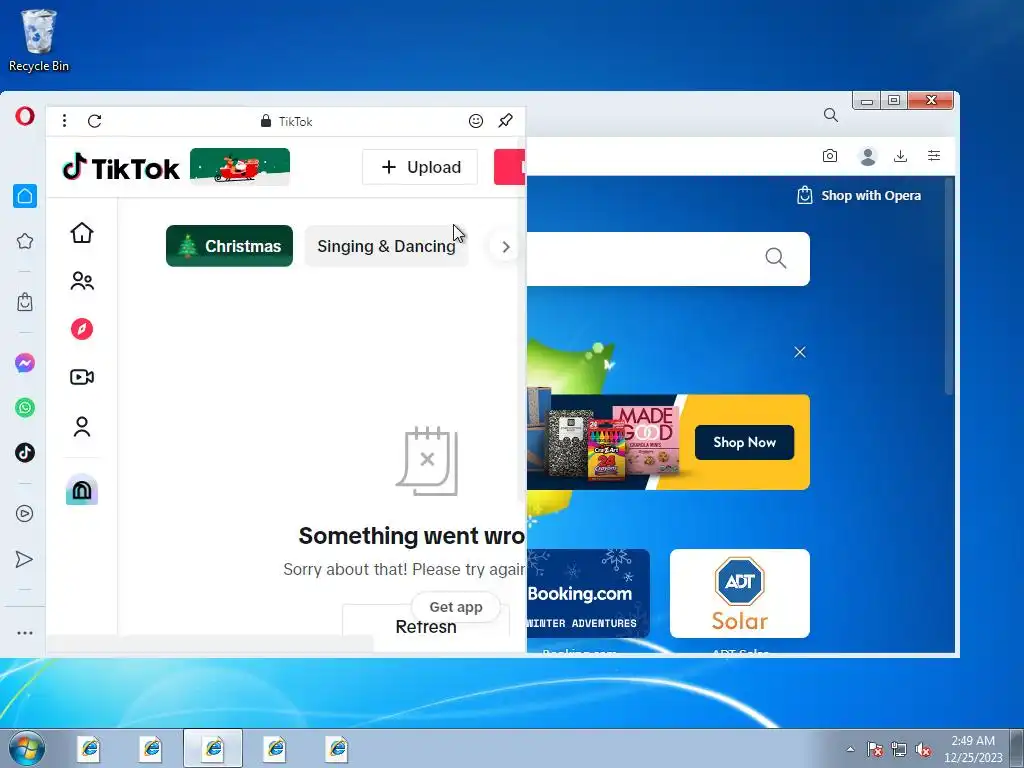Click the active third taskbar browser icon

[213, 748]
